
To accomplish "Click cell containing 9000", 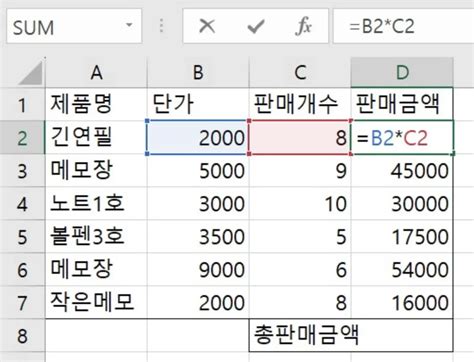I will coord(198,269).
